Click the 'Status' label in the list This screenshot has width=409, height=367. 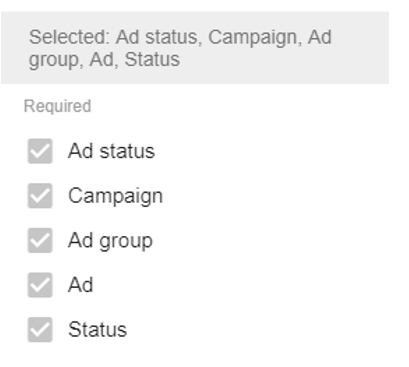point(97,330)
